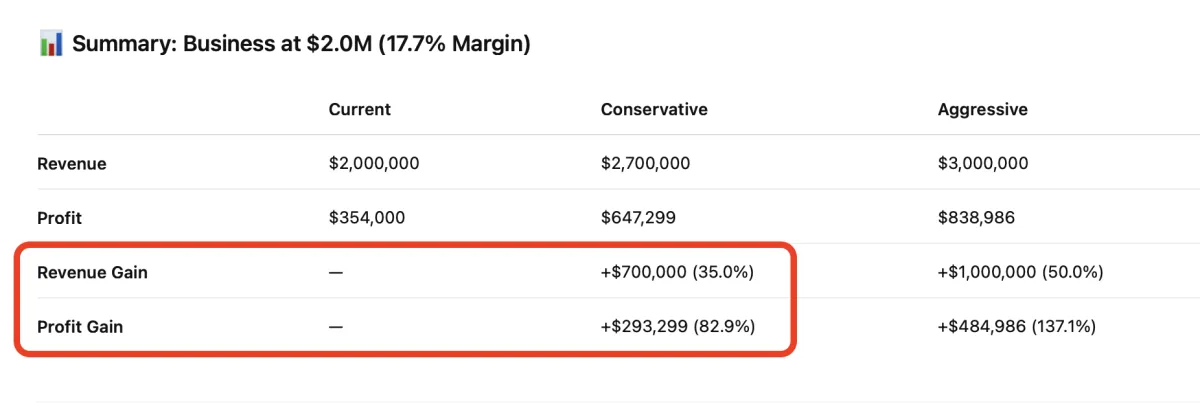Click the Summary heading text

click(x=301, y=45)
